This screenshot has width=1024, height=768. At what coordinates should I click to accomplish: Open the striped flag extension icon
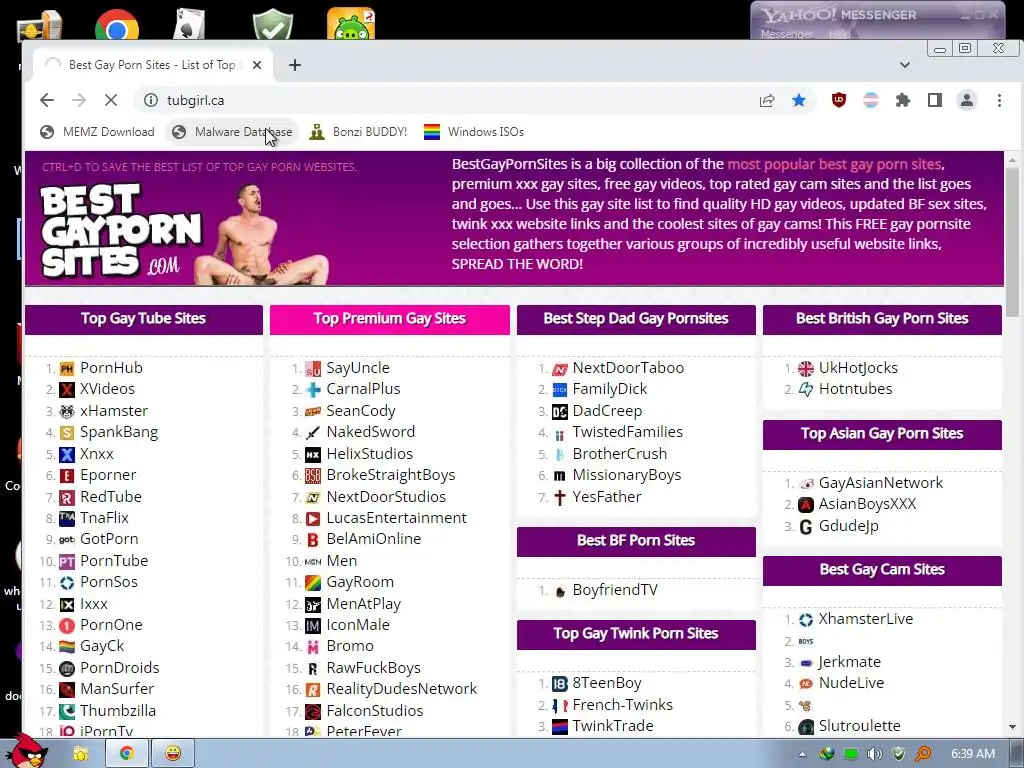(871, 100)
